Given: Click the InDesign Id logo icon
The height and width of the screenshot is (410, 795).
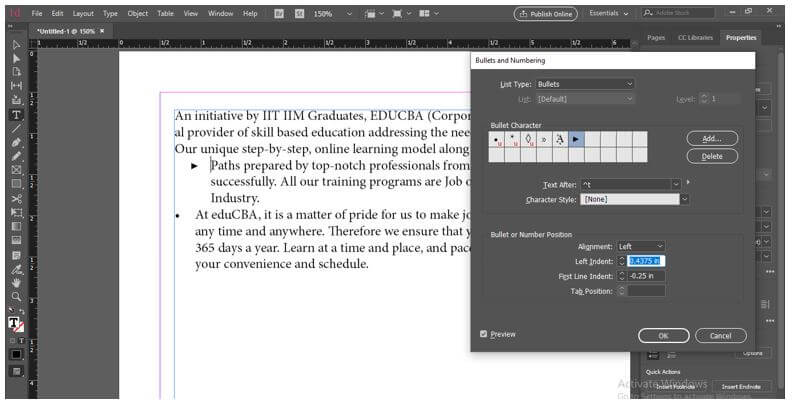Looking at the screenshot, I should [x=15, y=13].
